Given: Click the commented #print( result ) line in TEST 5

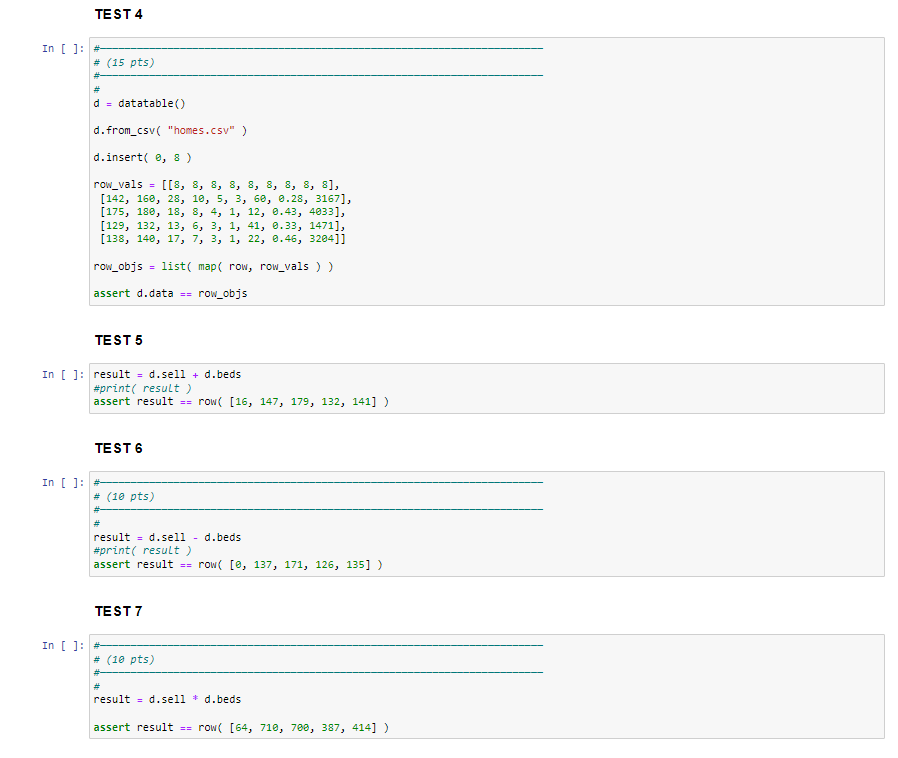Looking at the screenshot, I should pos(140,388).
